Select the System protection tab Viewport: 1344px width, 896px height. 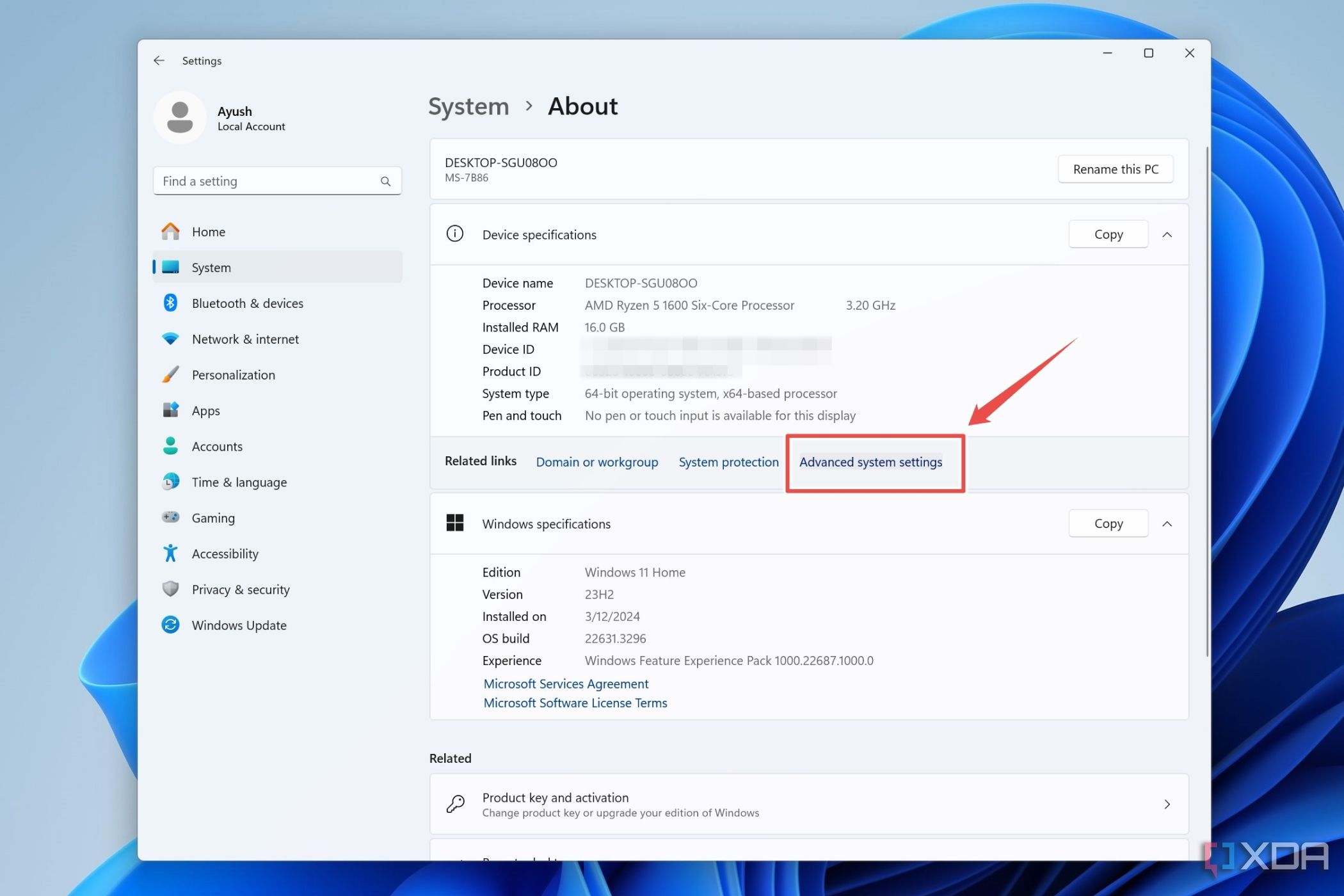click(x=728, y=462)
